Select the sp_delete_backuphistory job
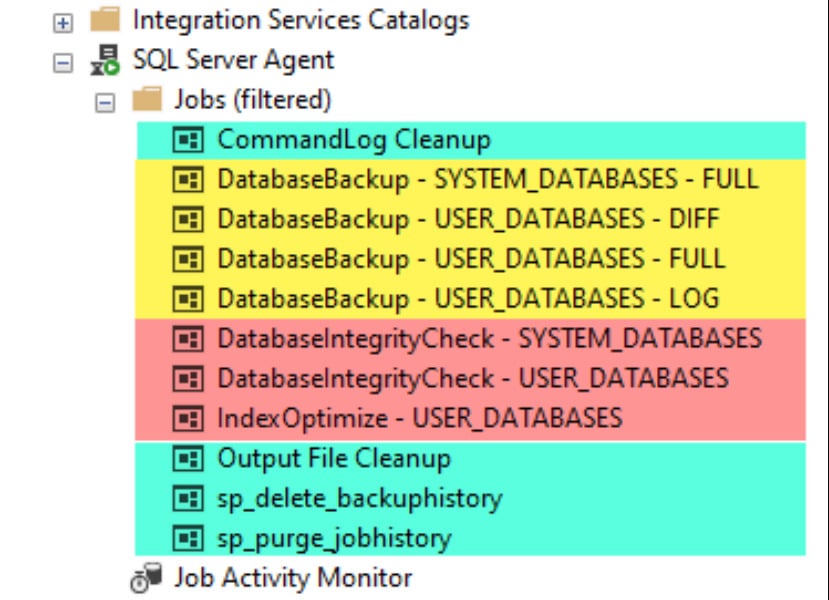Image resolution: width=829 pixels, height=600 pixels. tap(360, 499)
